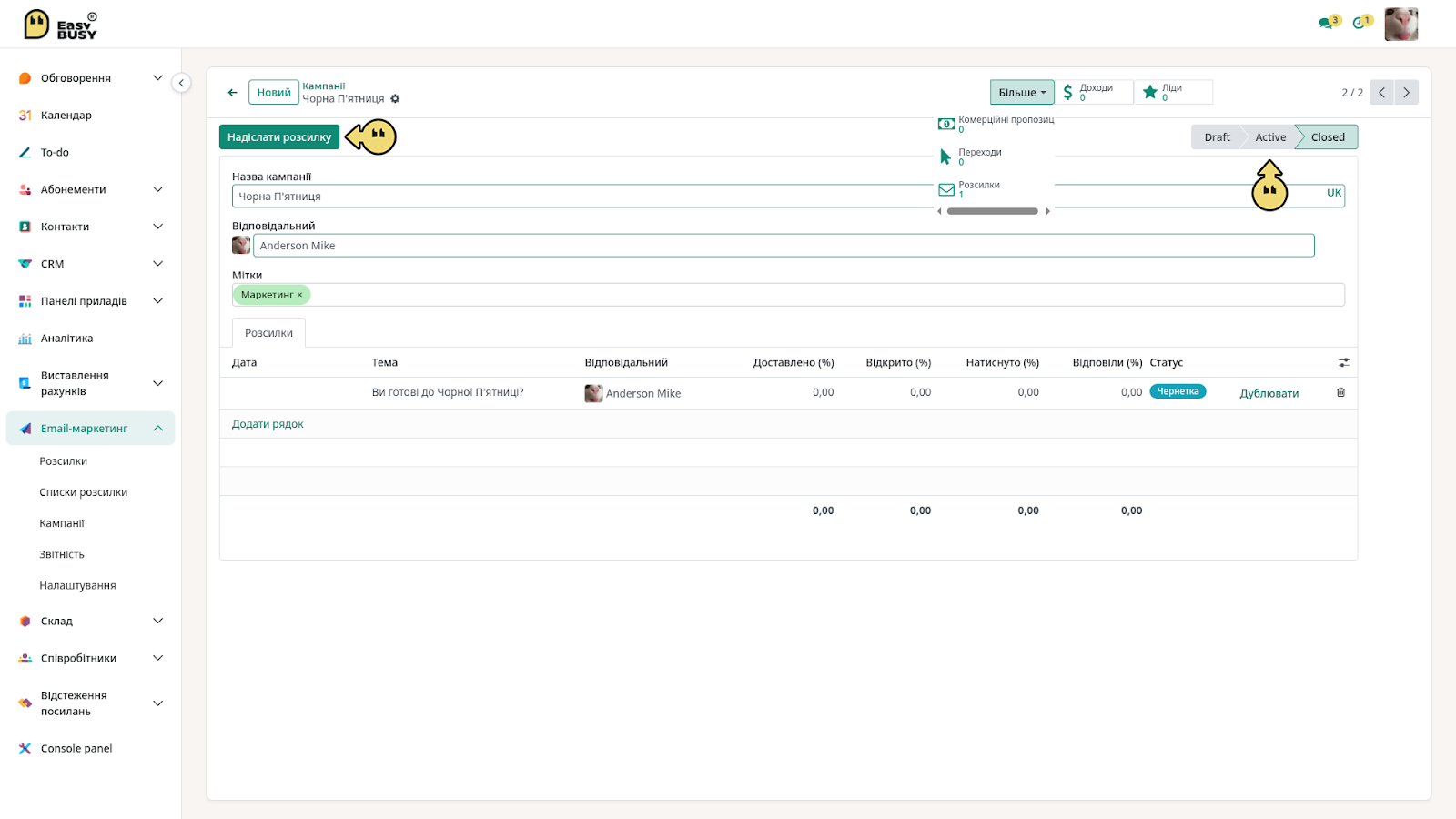The image size is (1456, 819).
Task: Sort by the Статус column header
Action: point(1167,362)
